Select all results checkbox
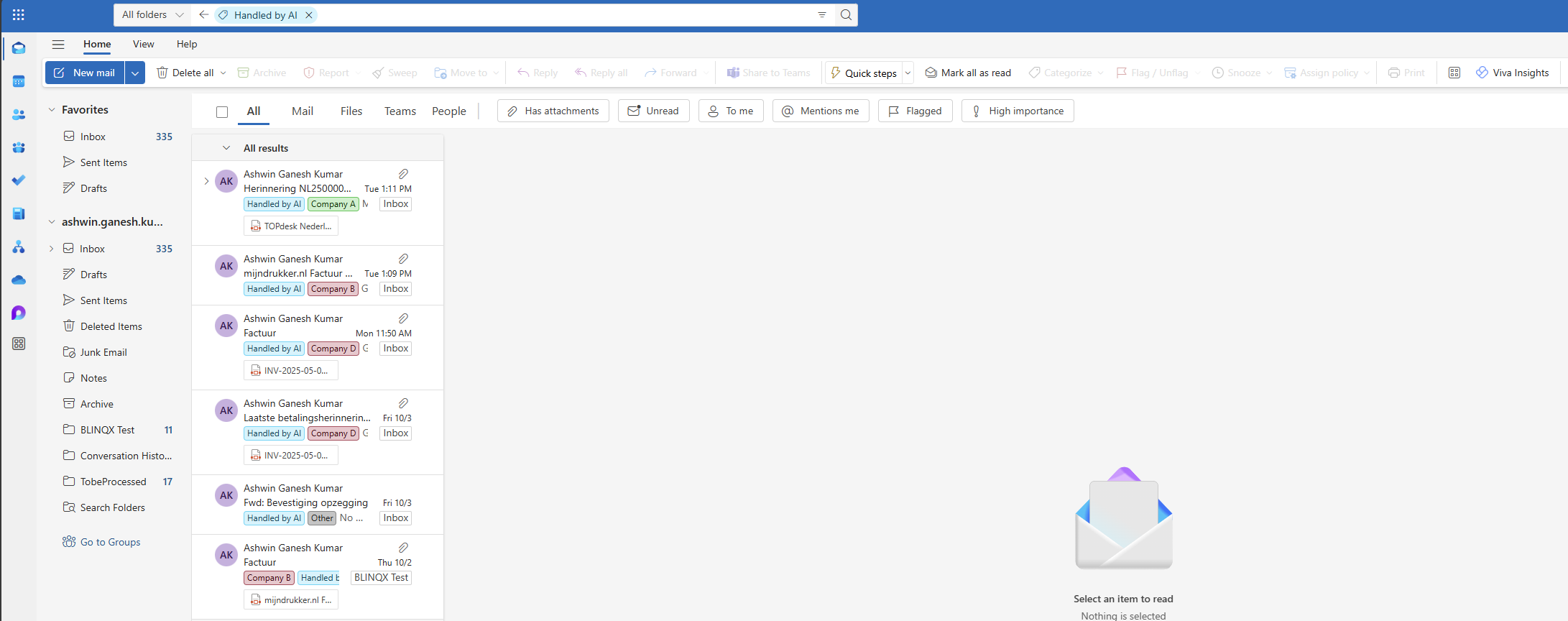Viewport: 1568px width, 621px height. (222, 111)
